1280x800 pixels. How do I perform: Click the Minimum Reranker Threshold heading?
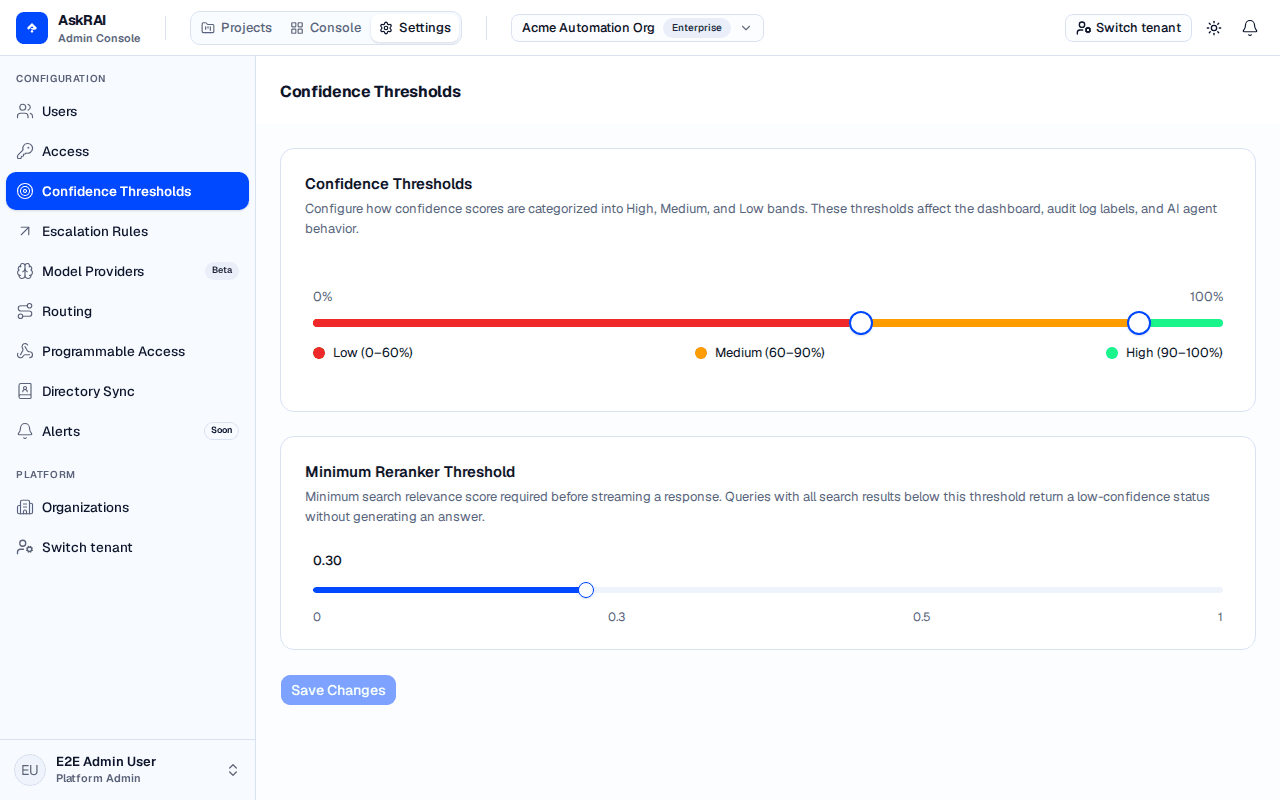click(x=410, y=472)
